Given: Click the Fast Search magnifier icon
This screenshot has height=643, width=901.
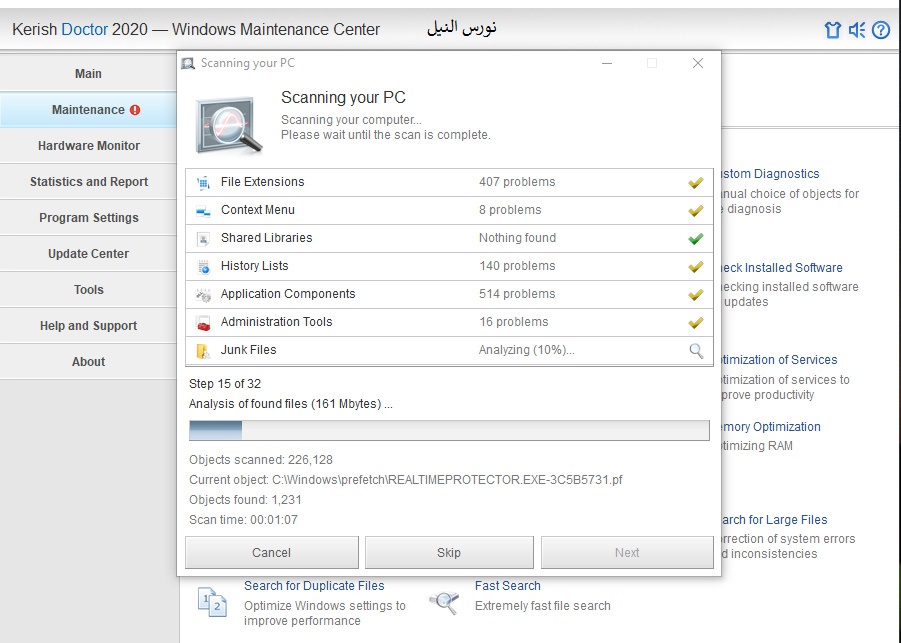Looking at the screenshot, I should pyautogui.click(x=444, y=601).
